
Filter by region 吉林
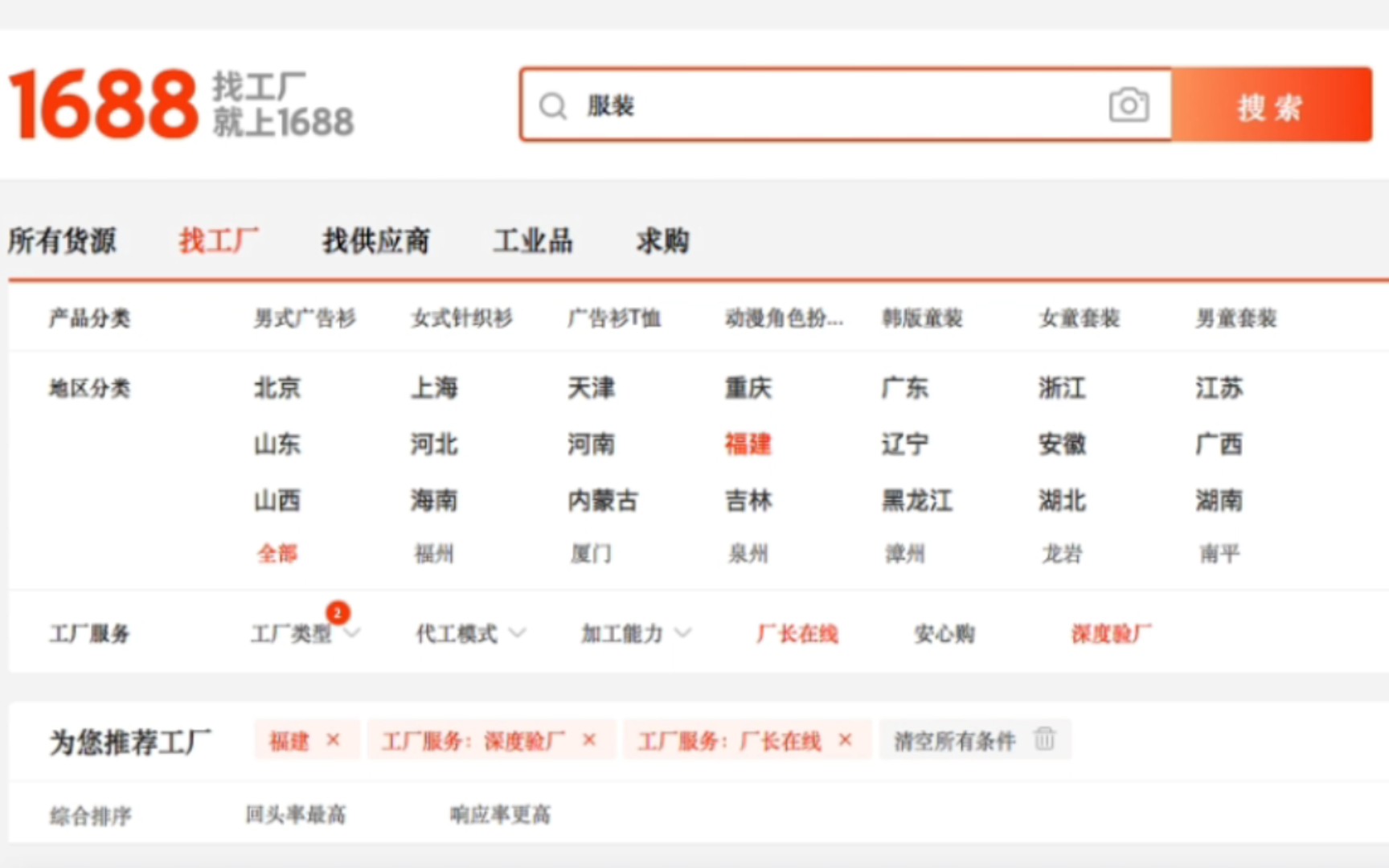tap(748, 501)
